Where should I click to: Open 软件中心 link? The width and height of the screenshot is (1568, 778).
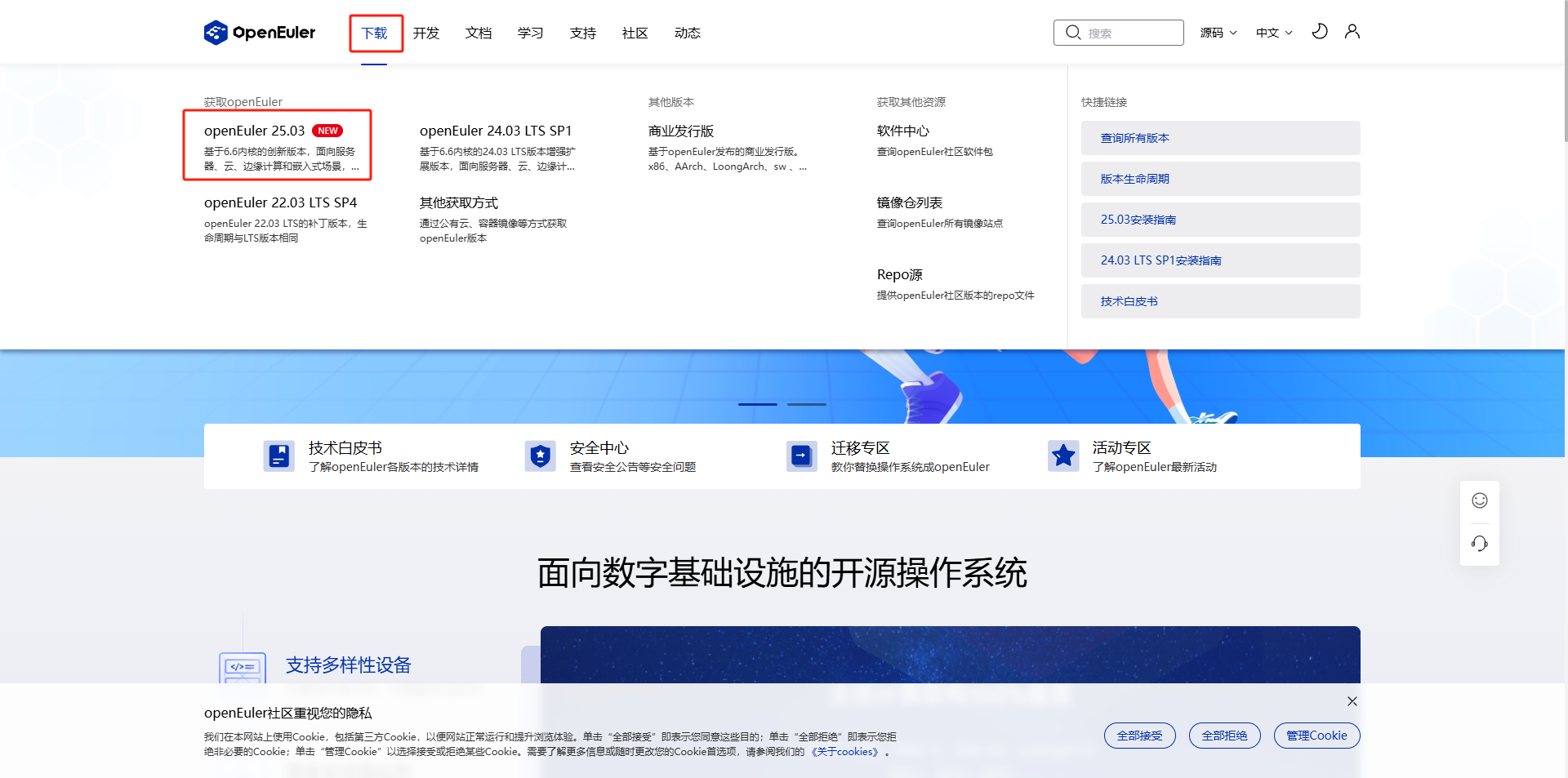tap(903, 131)
